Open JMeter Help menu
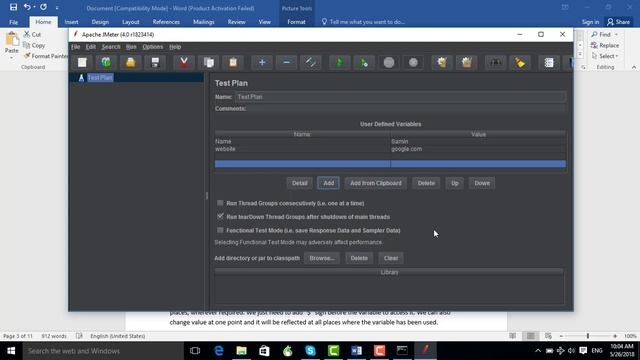This screenshot has height=360, width=640. (175, 47)
